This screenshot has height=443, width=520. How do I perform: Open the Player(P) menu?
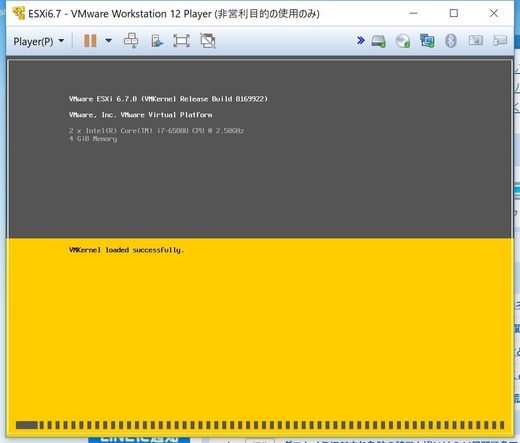(38, 41)
